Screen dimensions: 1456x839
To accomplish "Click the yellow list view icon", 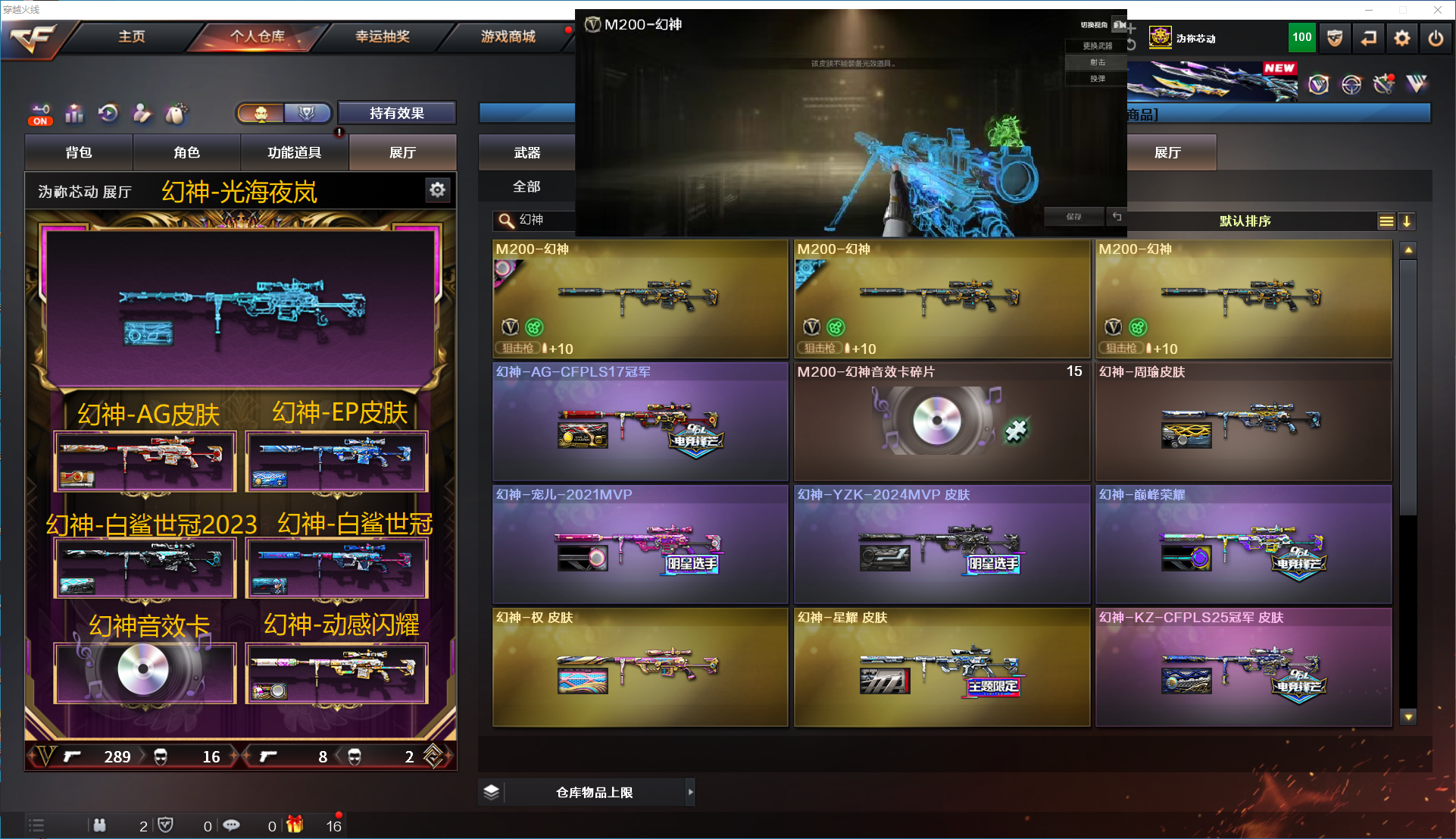I will [1386, 221].
